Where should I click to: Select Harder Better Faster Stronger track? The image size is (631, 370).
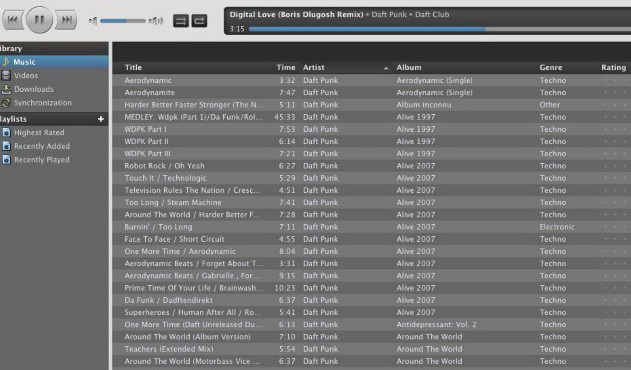pos(372,105)
